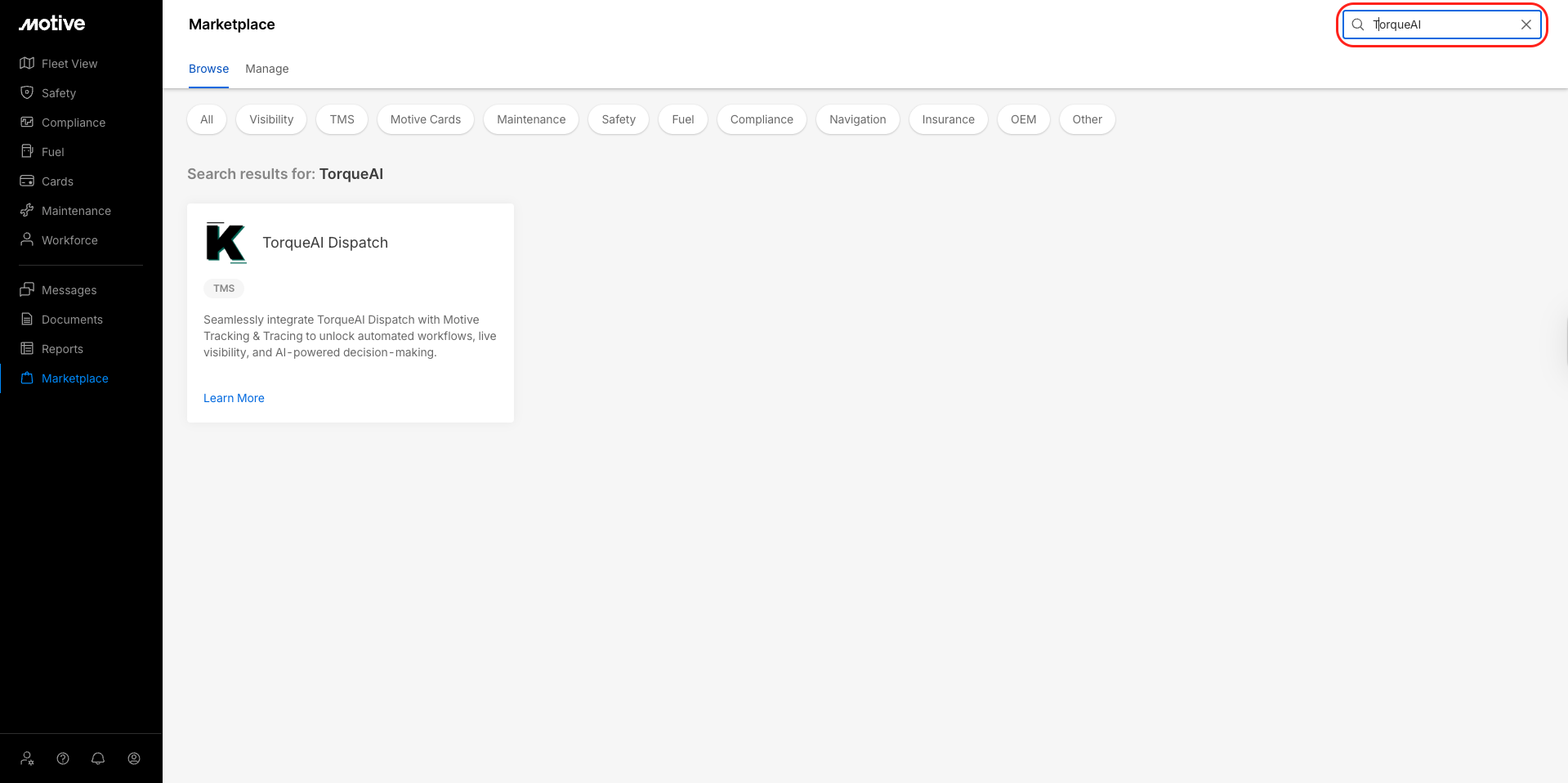1568x783 pixels.
Task: Open Compliance label in sidebar
Action: [74, 123]
